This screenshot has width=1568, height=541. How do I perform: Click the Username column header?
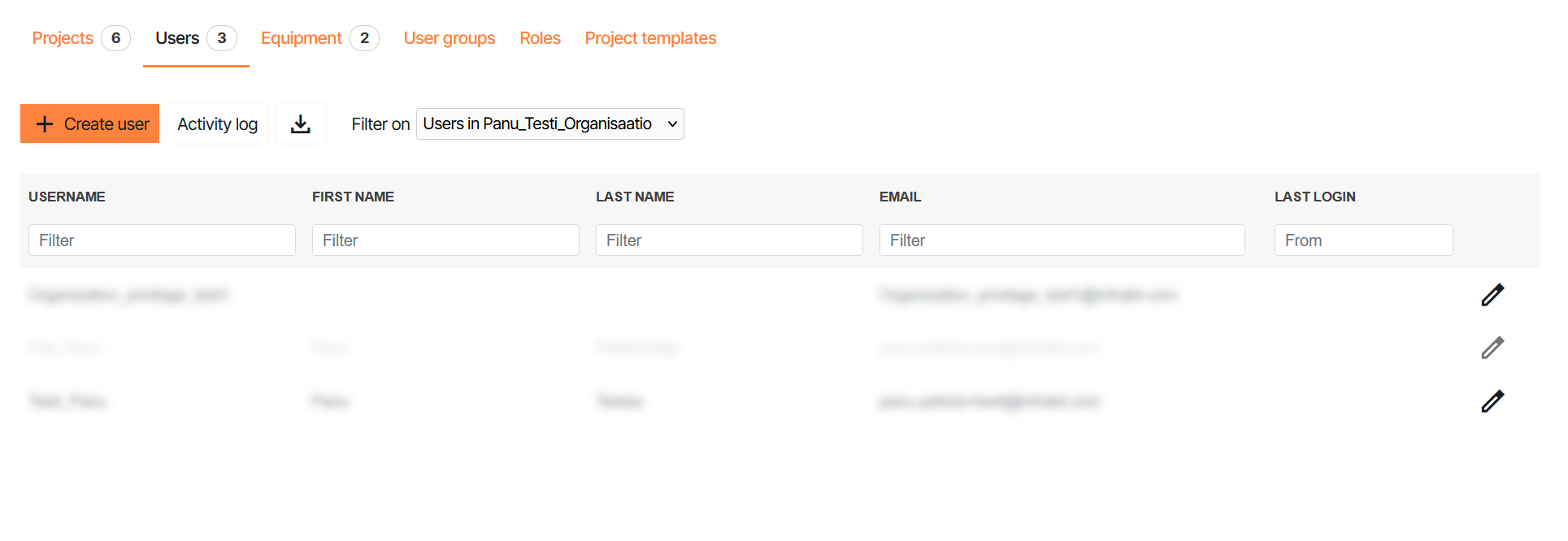67,197
